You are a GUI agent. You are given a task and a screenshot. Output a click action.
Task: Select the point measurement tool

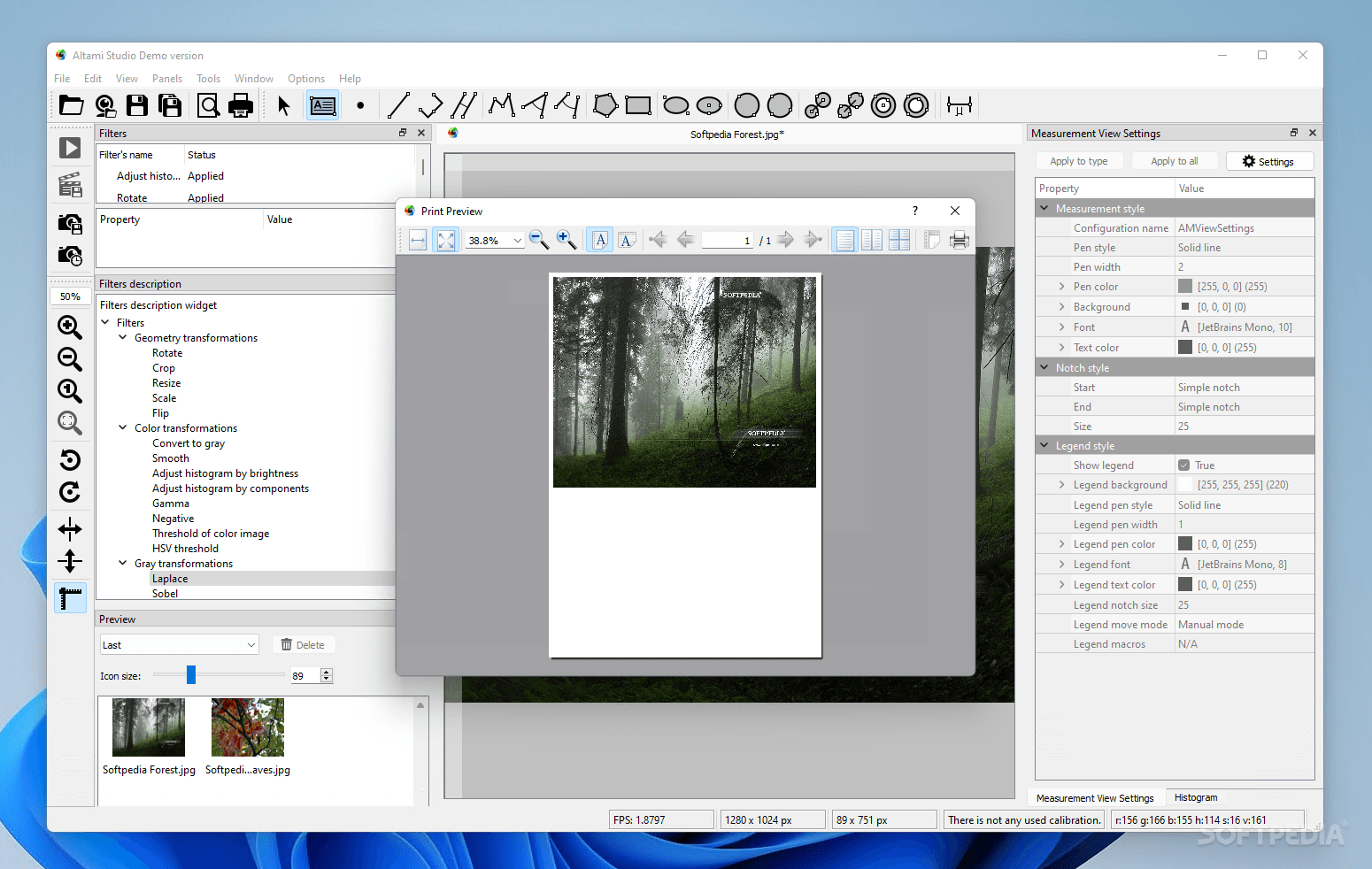[360, 106]
